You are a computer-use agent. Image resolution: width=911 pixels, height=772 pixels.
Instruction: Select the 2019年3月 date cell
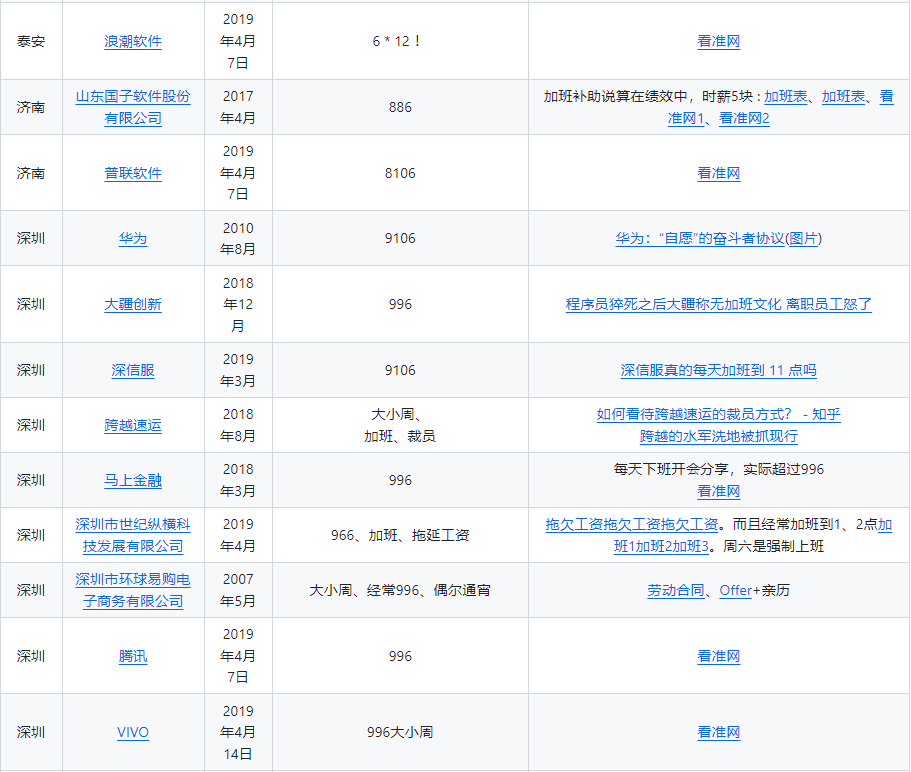[x=238, y=371]
